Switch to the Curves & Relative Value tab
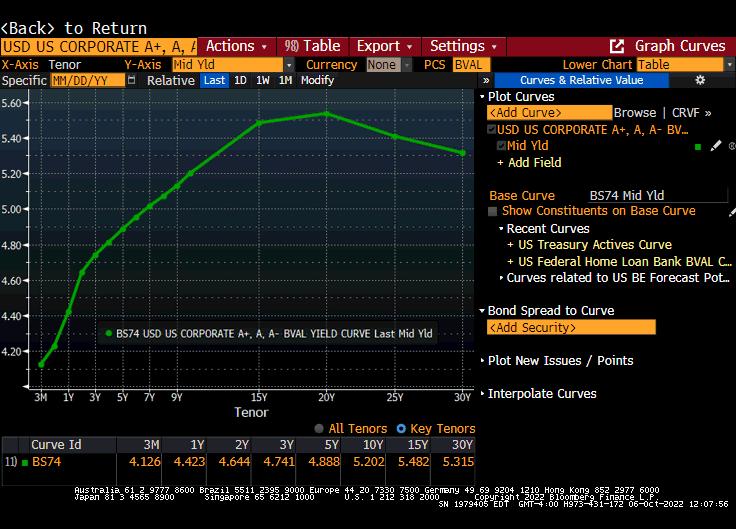 coord(582,80)
